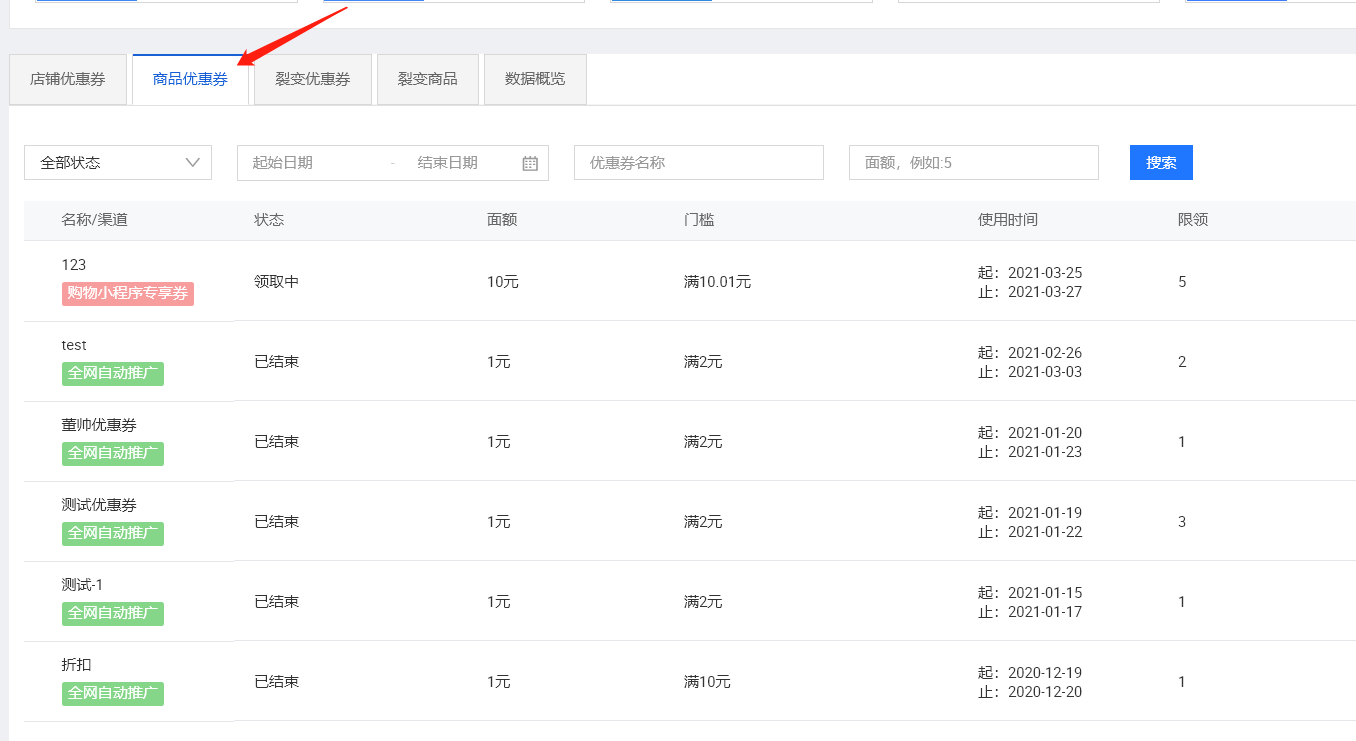The image size is (1356, 741).
Task: Select coupon name test
Action: 74,345
